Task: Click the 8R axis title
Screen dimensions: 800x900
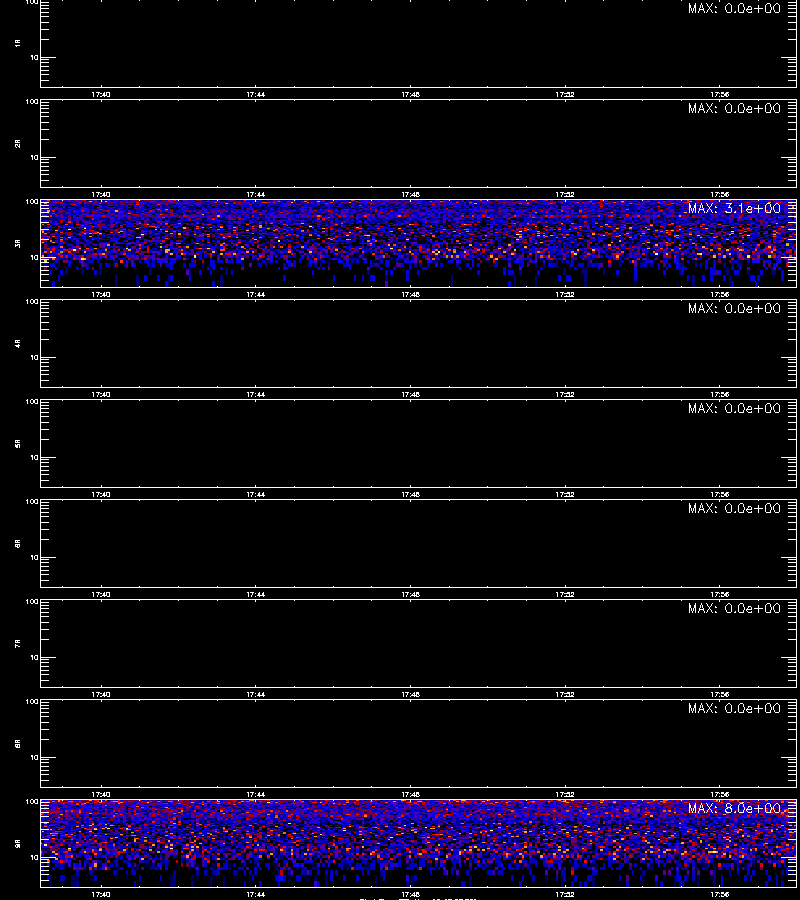Action: (18, 743)
